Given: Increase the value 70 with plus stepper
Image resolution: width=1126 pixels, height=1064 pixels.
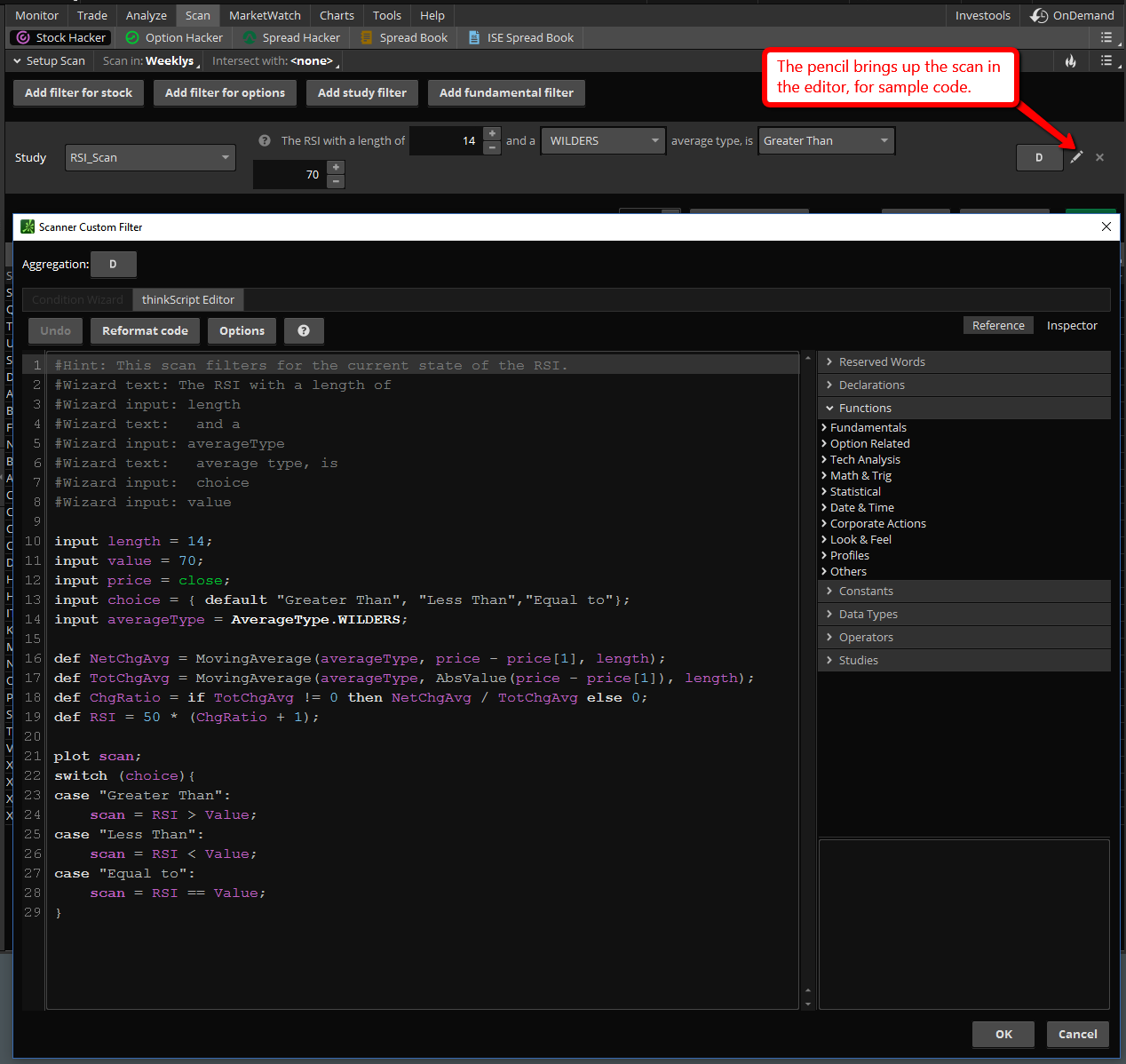Looking at the screenshot, I should click(x=336, y=167).
